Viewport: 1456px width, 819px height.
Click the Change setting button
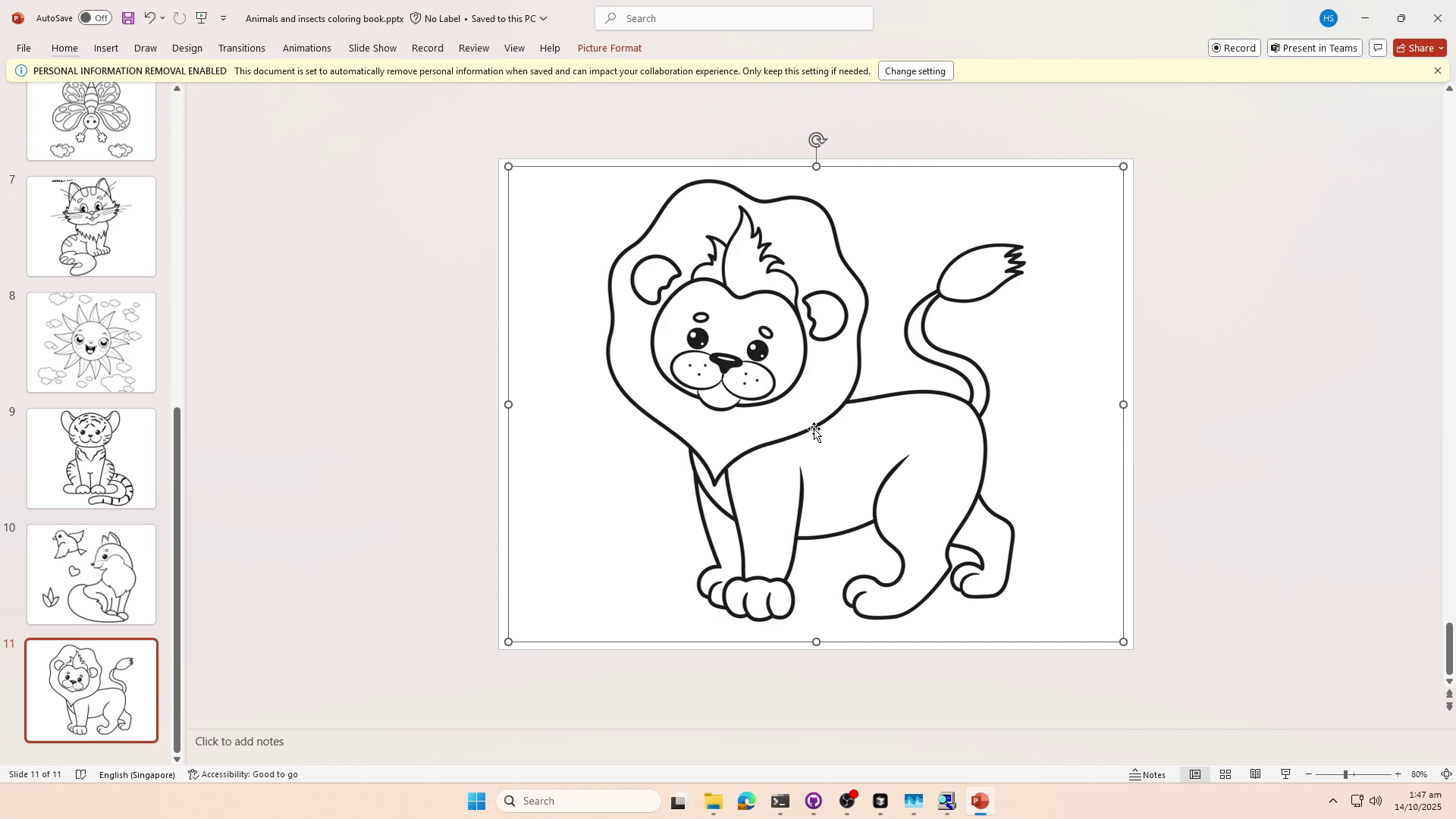(915, 71)
